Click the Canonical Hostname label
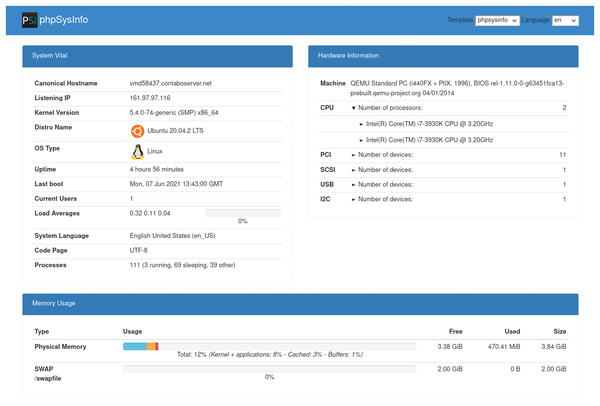 point(66,83)
